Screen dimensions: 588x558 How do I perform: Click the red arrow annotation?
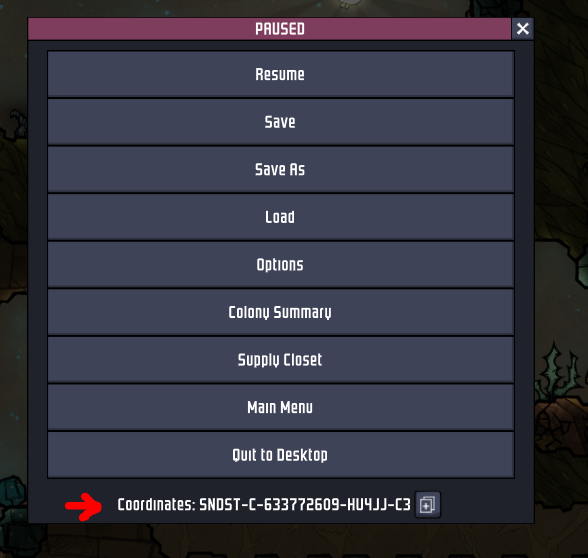[x=83, y=506]
